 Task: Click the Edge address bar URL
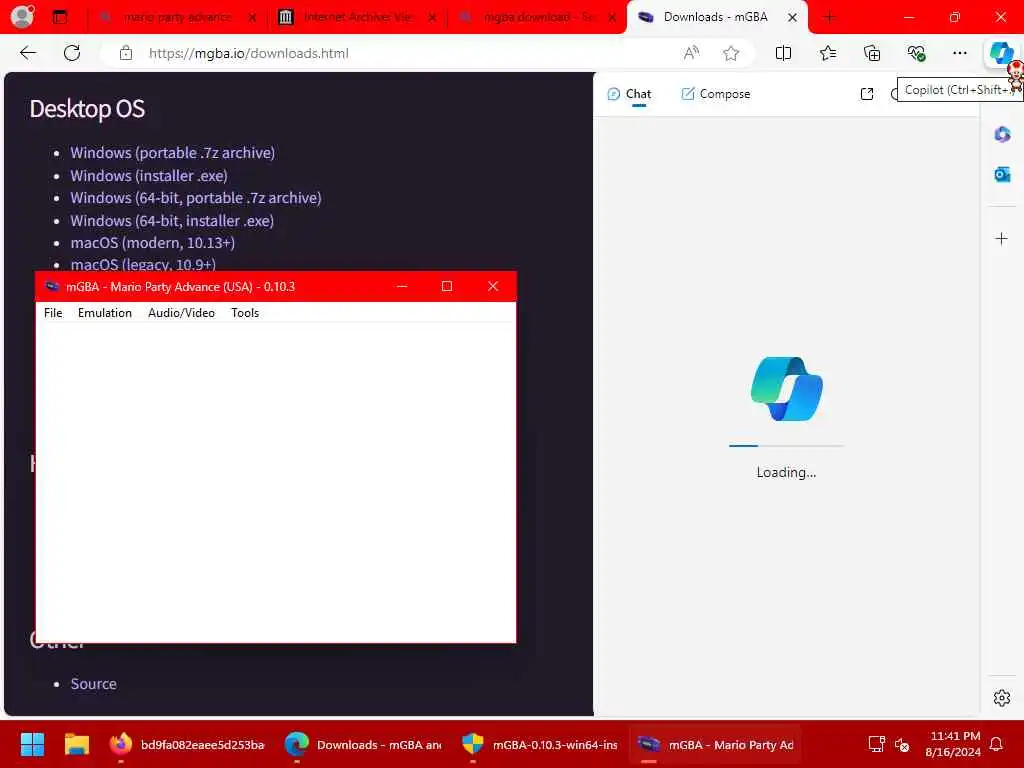click(x=249, y=54)
